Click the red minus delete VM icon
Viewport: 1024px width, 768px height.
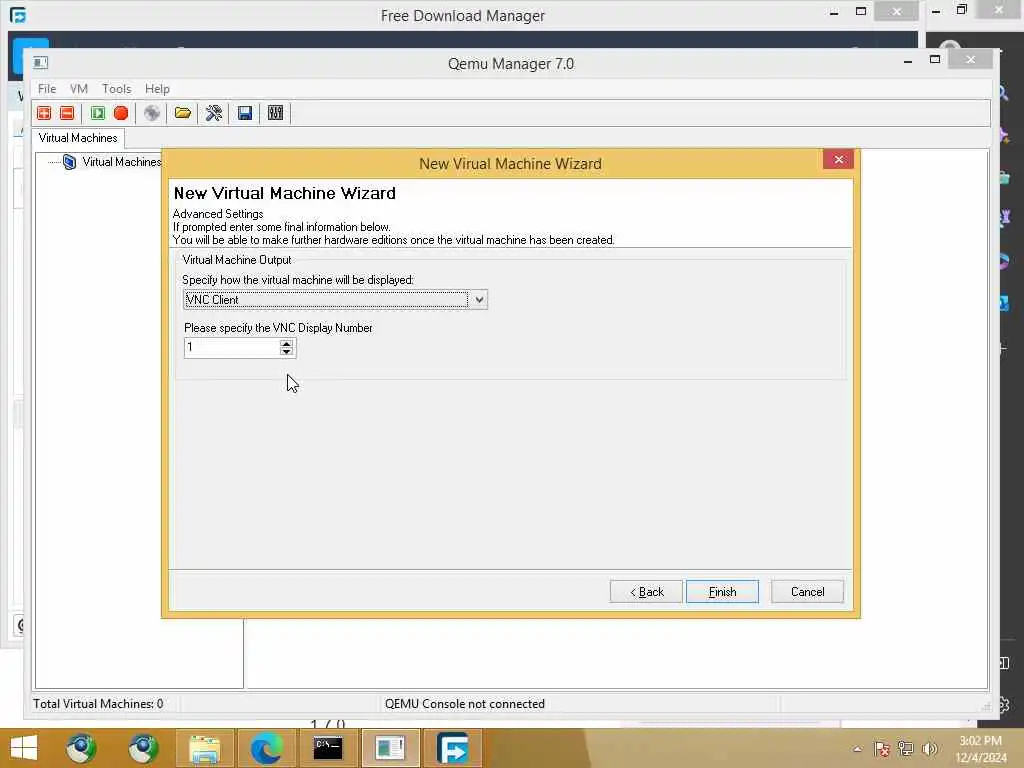tap(67, 113)
